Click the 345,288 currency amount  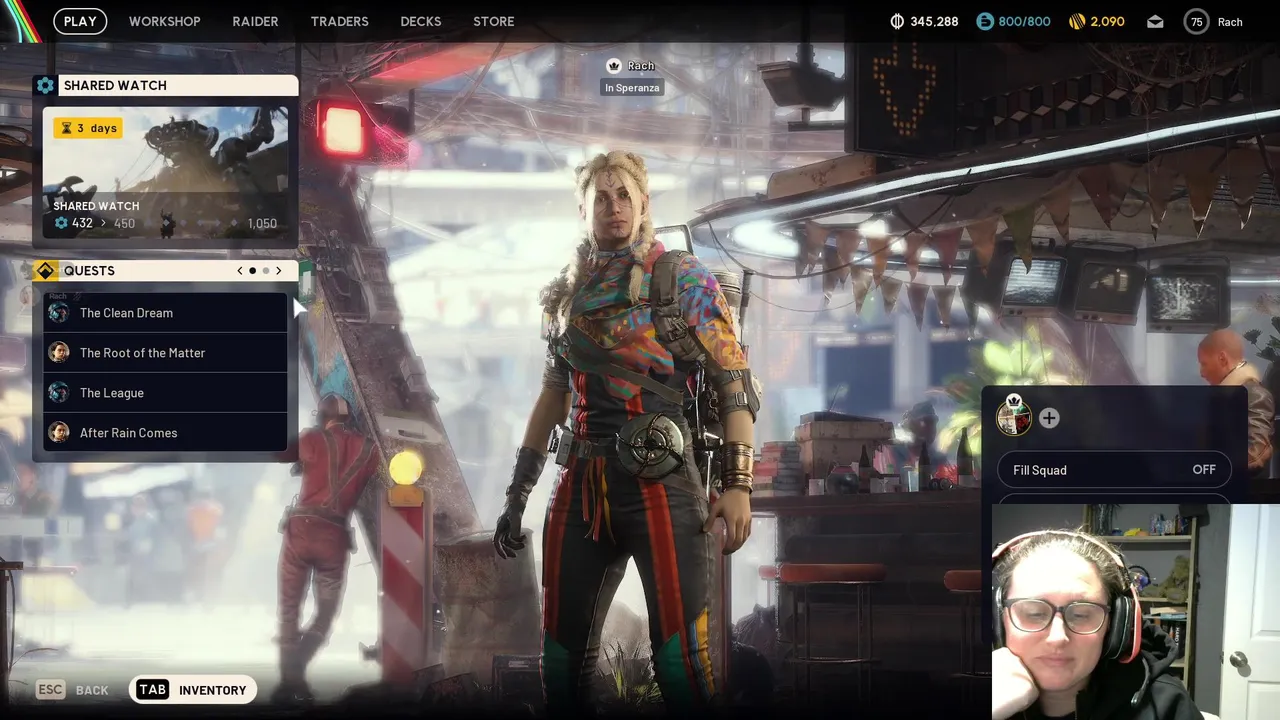pyautogui.click(x=934, y=22)
